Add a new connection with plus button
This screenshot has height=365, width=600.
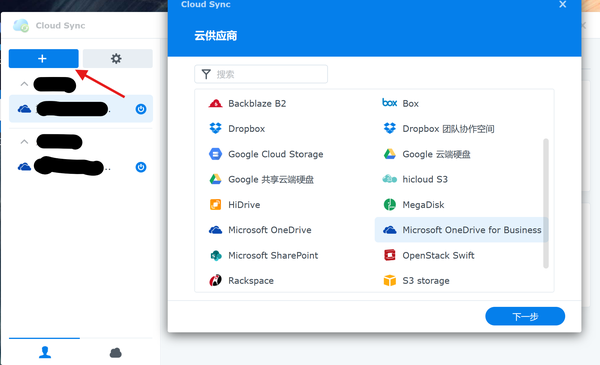coord(44,59)
